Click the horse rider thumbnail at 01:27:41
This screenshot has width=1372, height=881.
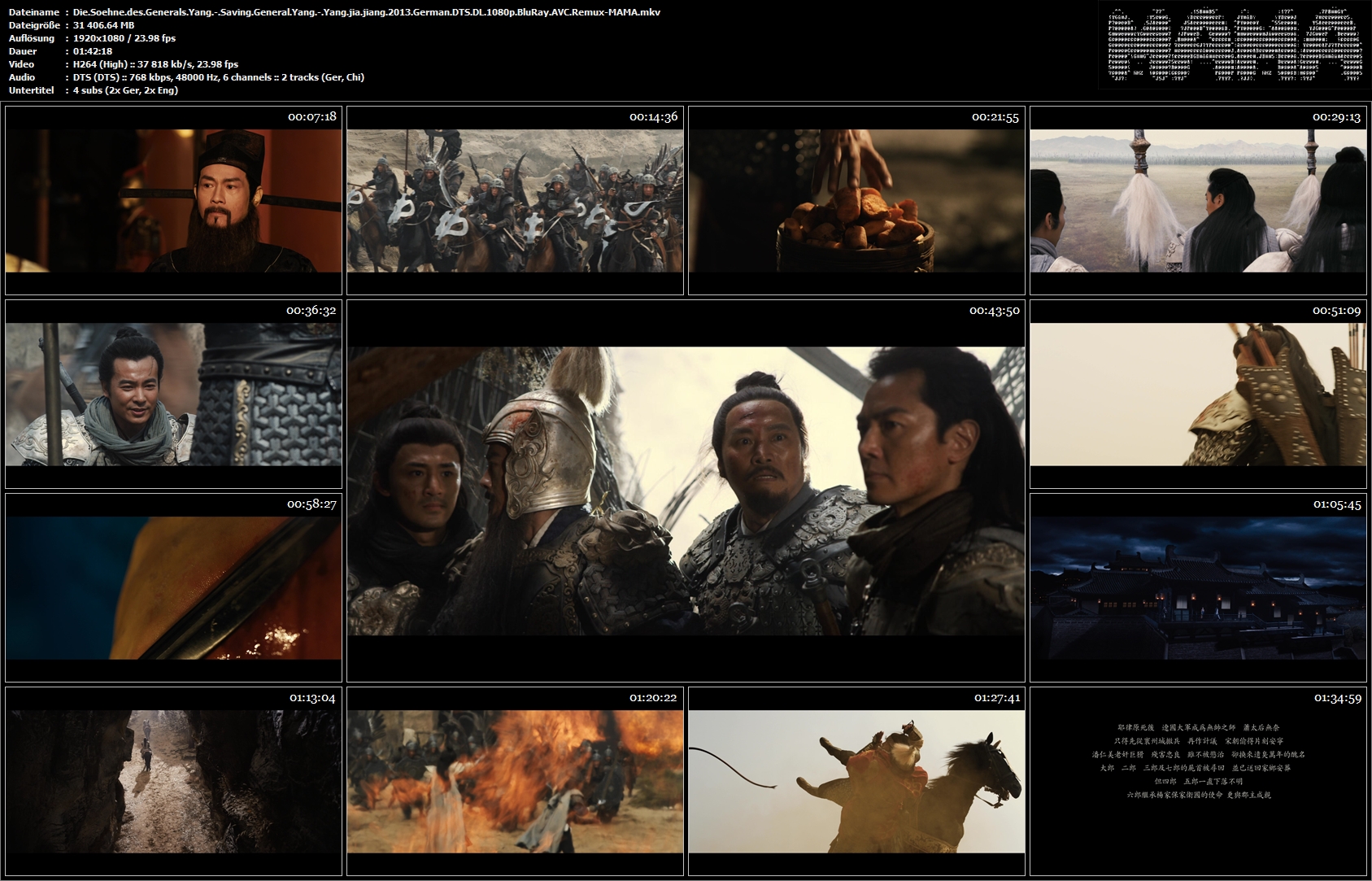(x=856, y=781)
